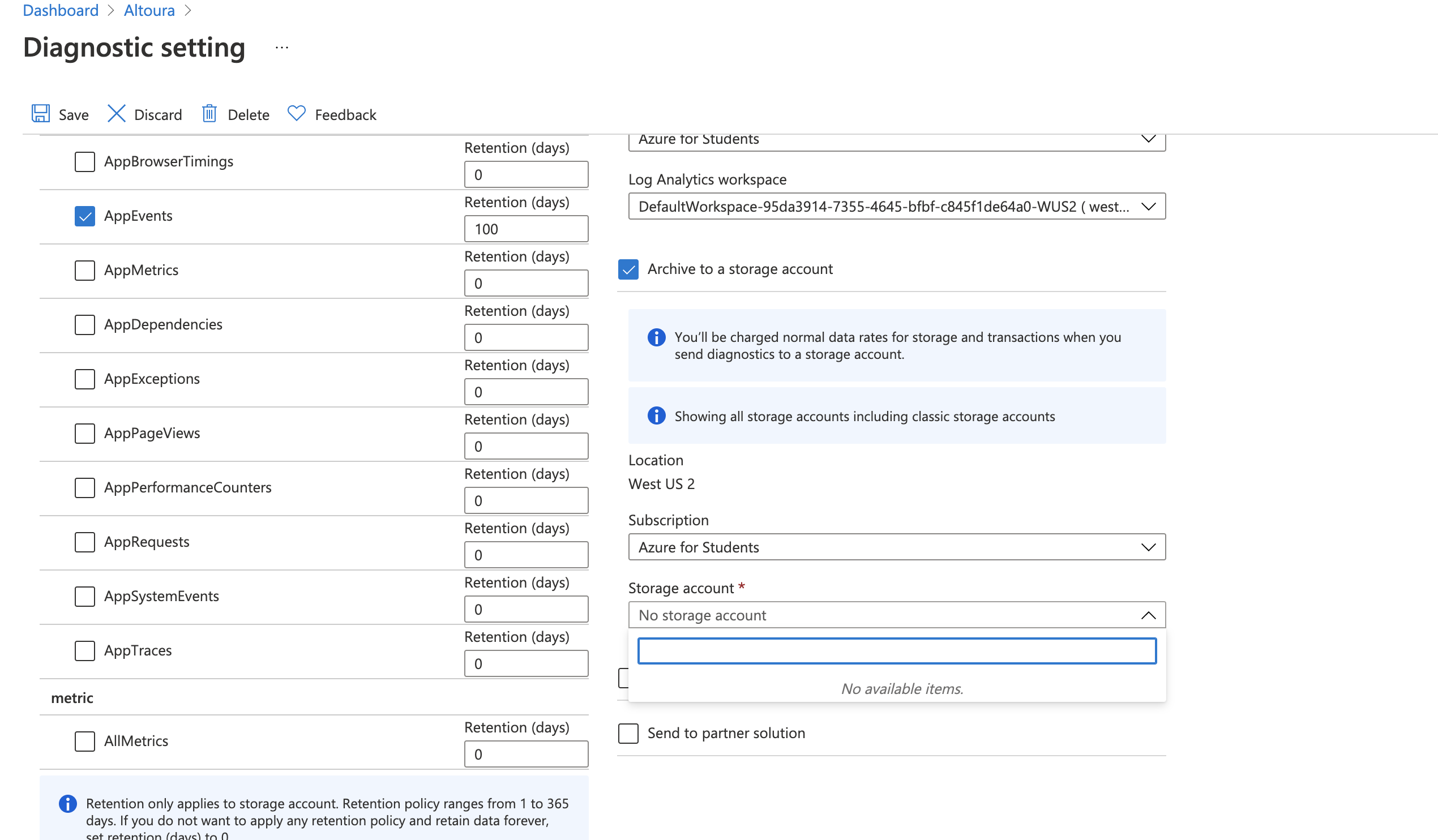Collapse the Storage account dropdown
Viewport: 1438px width, 840px height.
click(1148, 615)
